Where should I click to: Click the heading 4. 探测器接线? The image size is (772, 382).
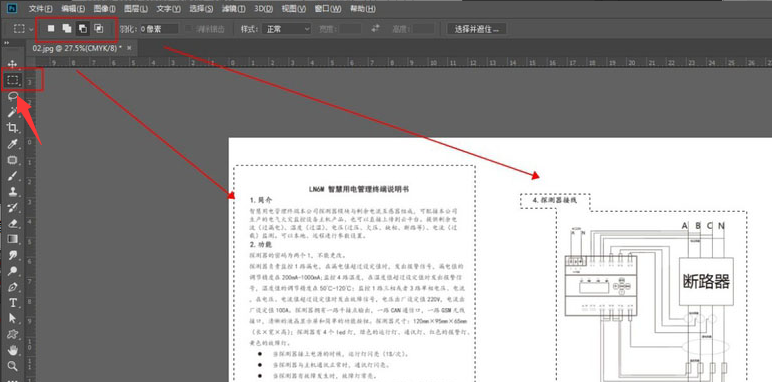tap(554, 201)
